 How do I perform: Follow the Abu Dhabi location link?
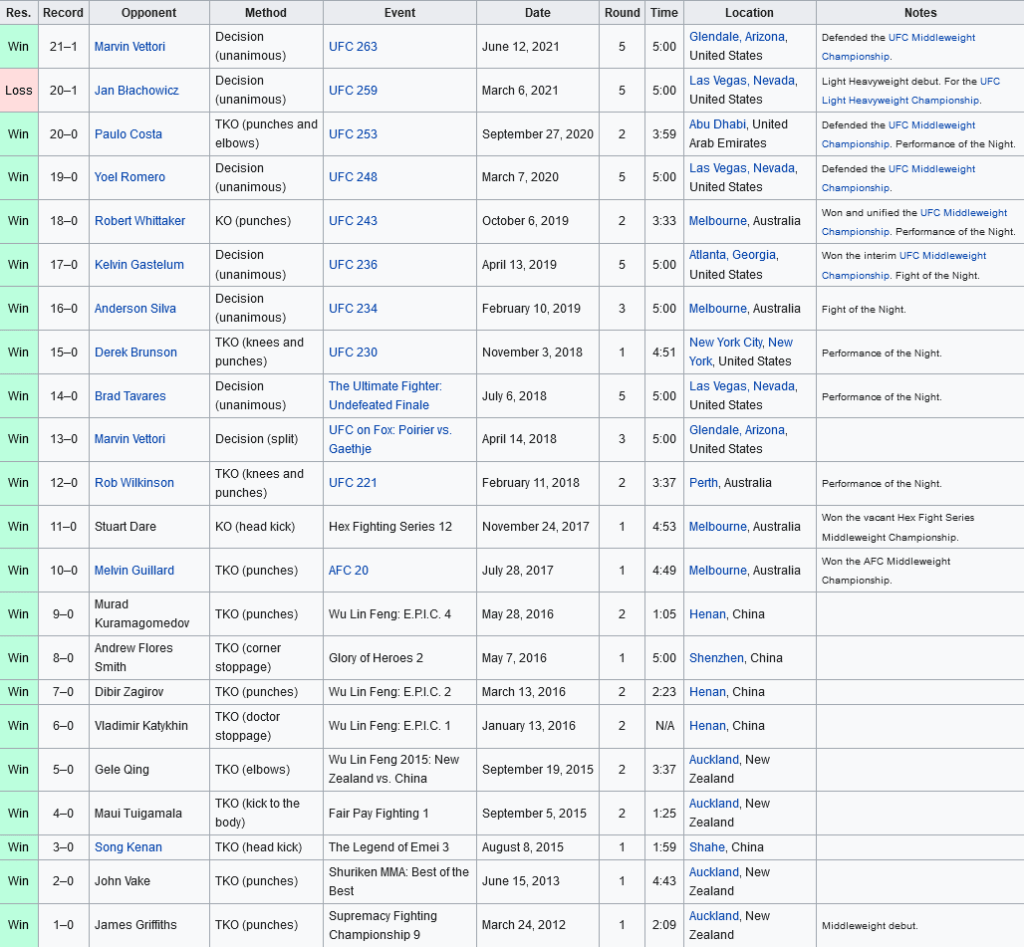(716, 124)
